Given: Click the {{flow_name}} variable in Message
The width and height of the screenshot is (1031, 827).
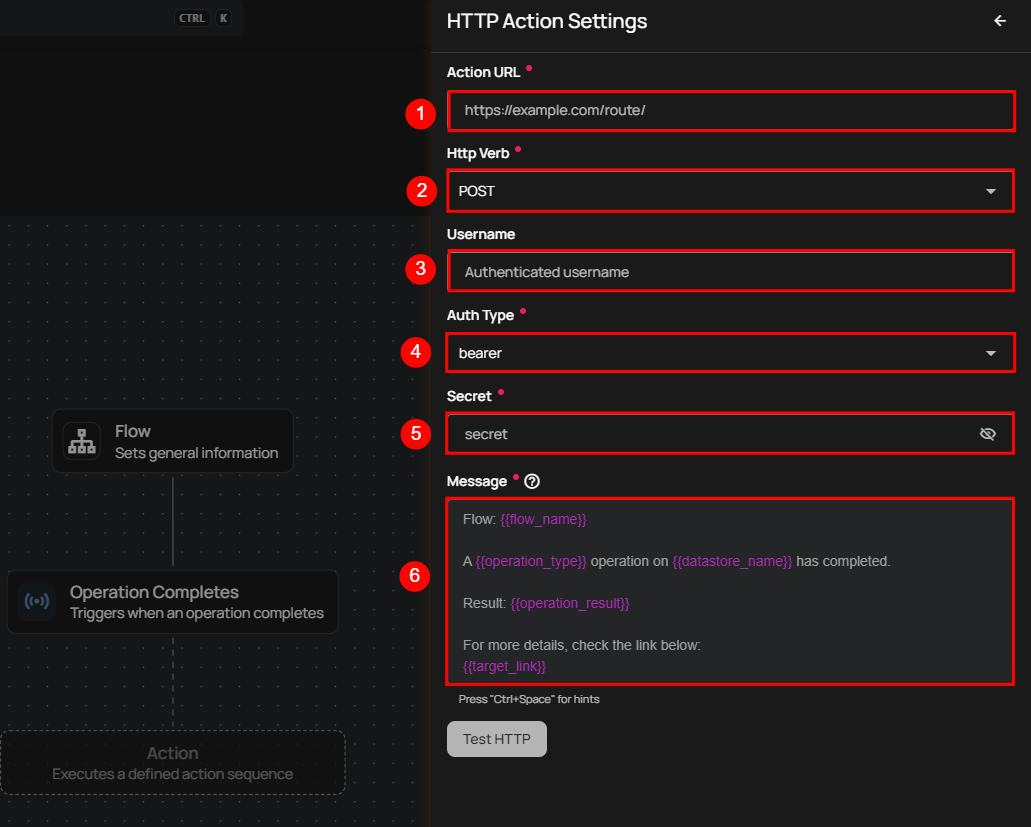Looking at the screenshot, I should click(543, 519).
